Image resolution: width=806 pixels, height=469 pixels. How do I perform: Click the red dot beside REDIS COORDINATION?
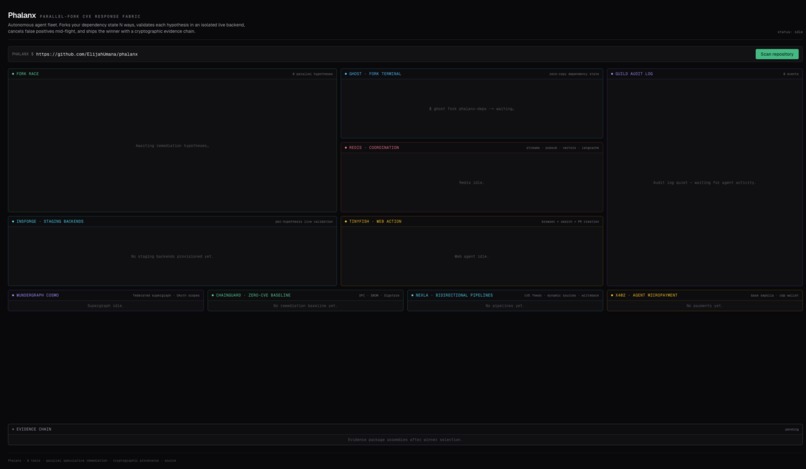(x=345, y=148)
